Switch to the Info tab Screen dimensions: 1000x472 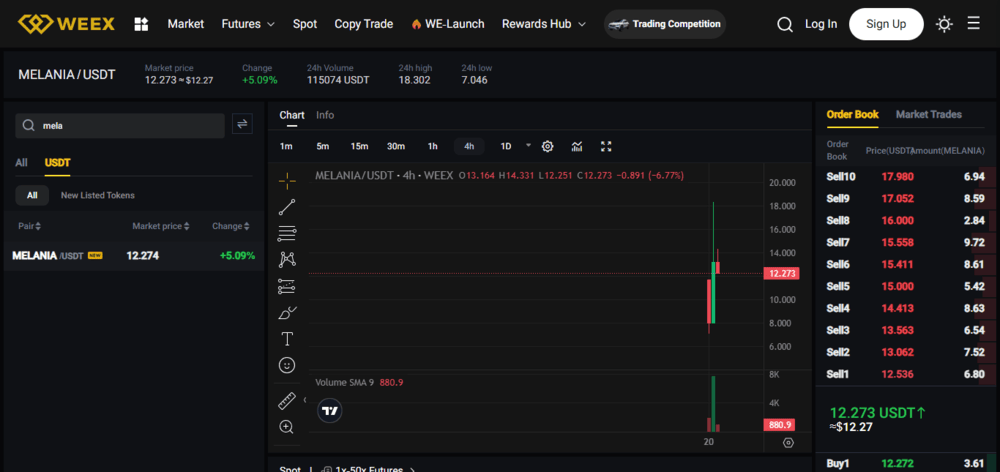(325, 115)
